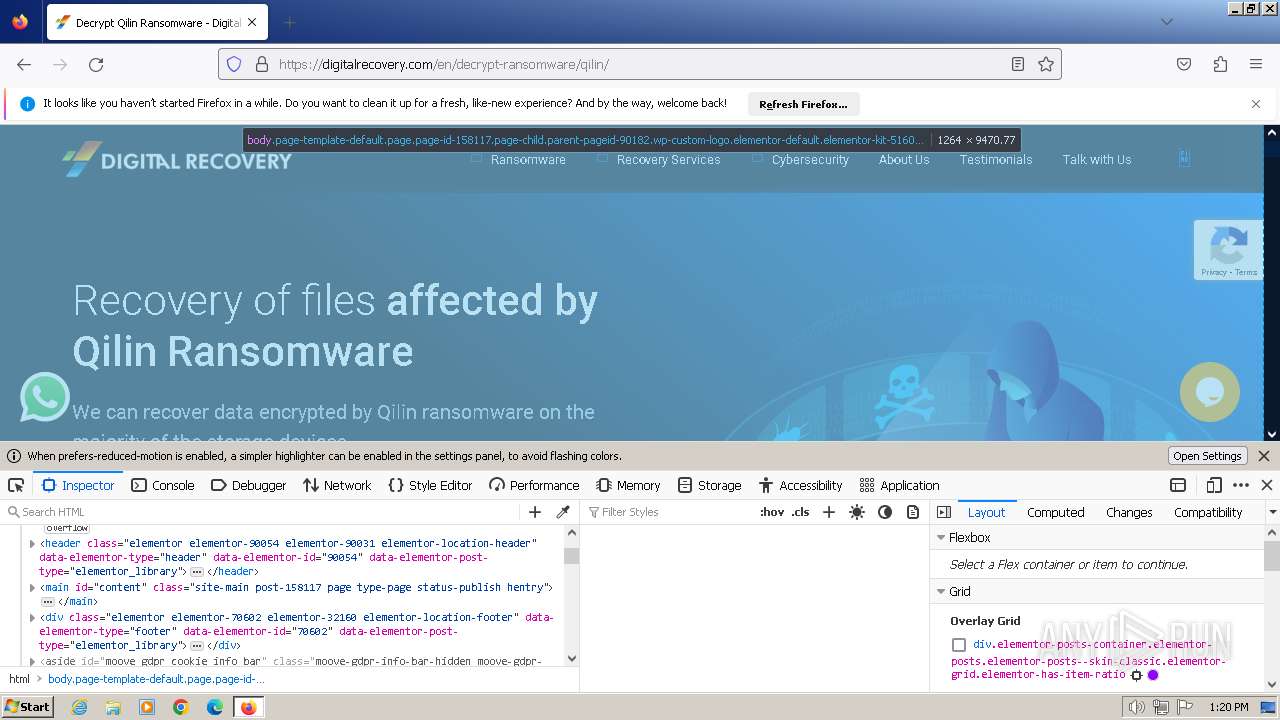Add new style rule plus icon
Image resolution: width=1280 pixels, height=720 pixels.
pos(828,512)
